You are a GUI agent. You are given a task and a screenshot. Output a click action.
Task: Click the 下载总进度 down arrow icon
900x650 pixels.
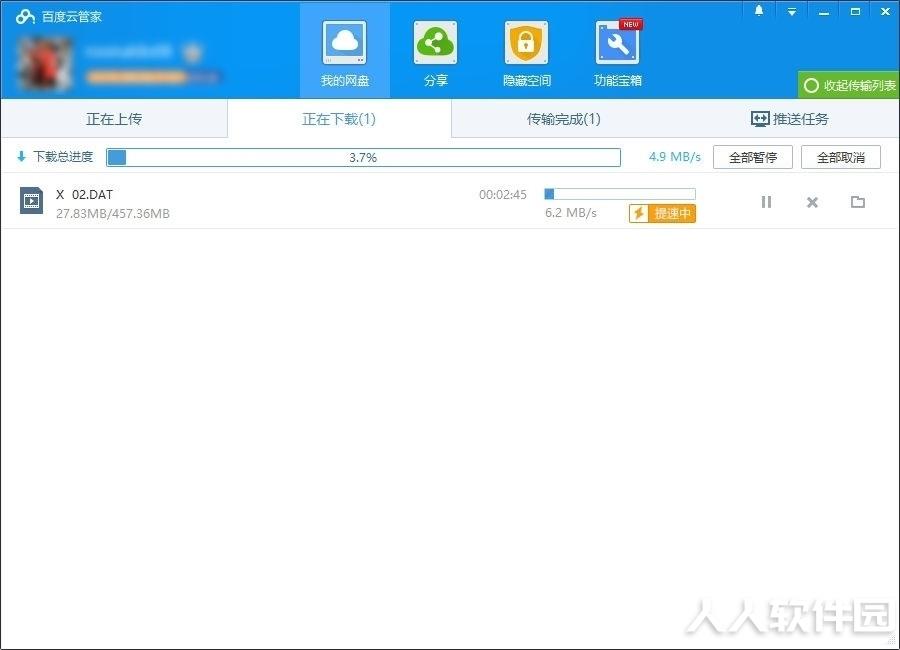(21, 156)
